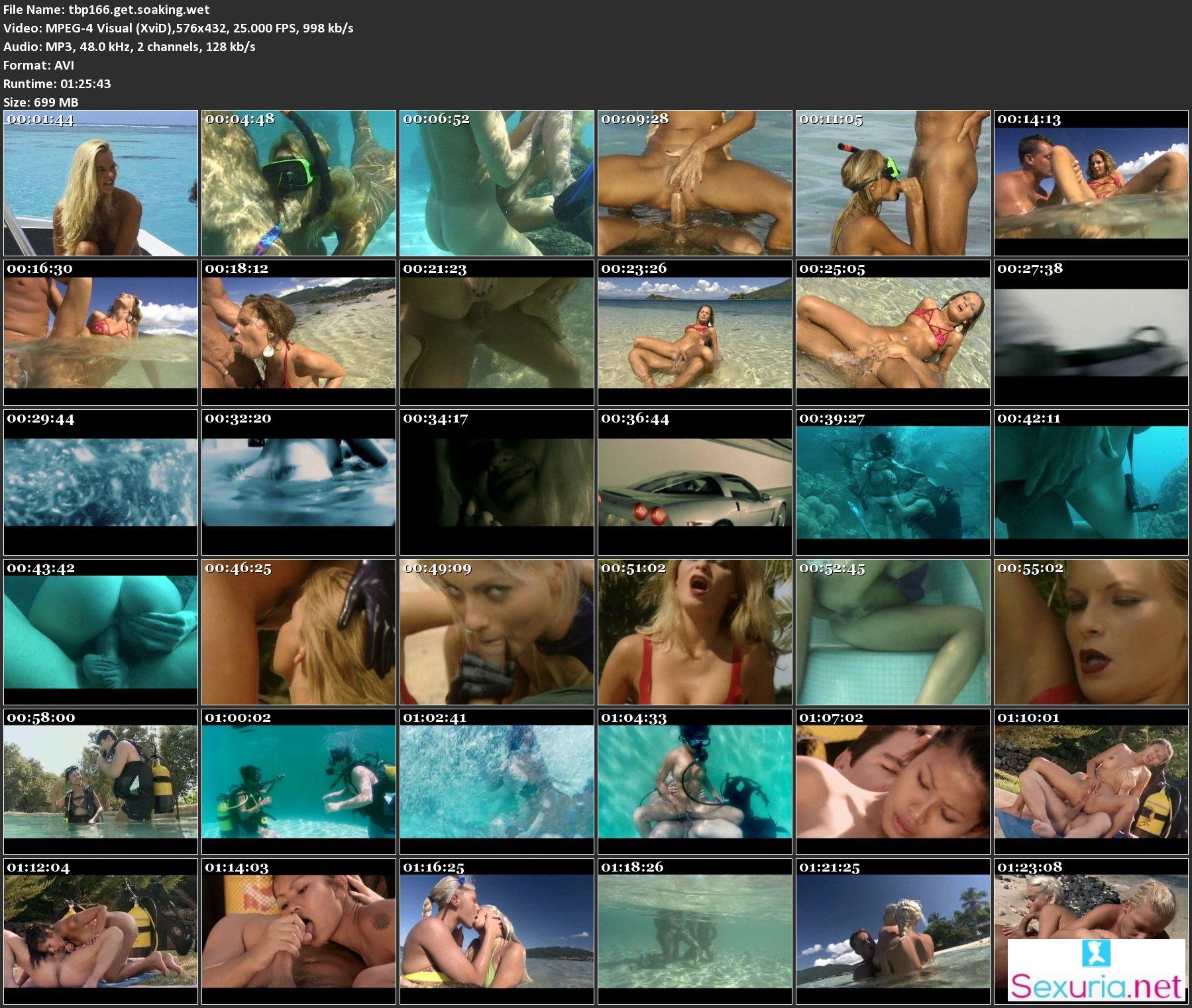Select the Video codec info line
The image size is (1192, 1008).
click(x=178, y=28)
